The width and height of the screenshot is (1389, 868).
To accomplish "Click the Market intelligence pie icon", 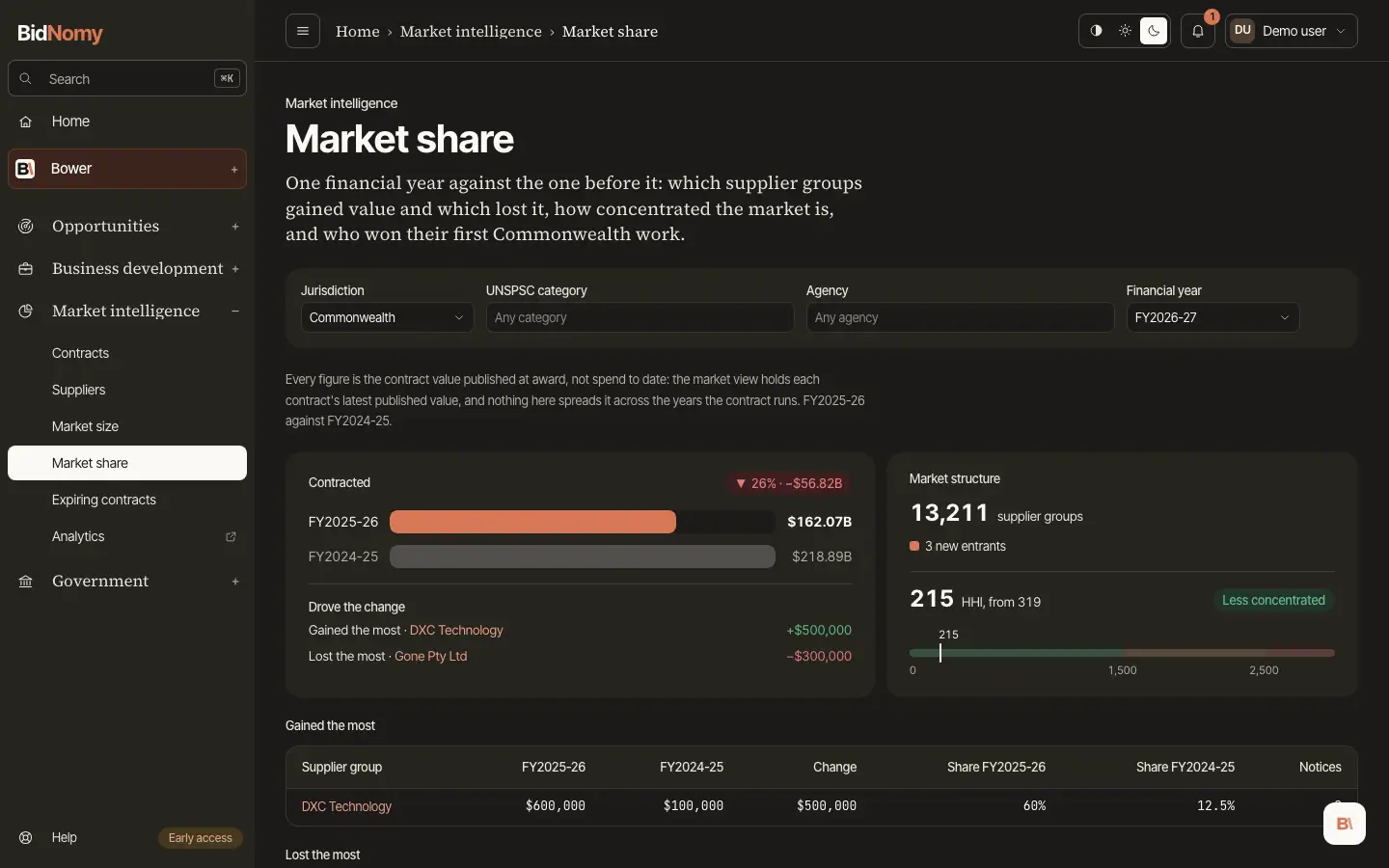I will [26, 312].
